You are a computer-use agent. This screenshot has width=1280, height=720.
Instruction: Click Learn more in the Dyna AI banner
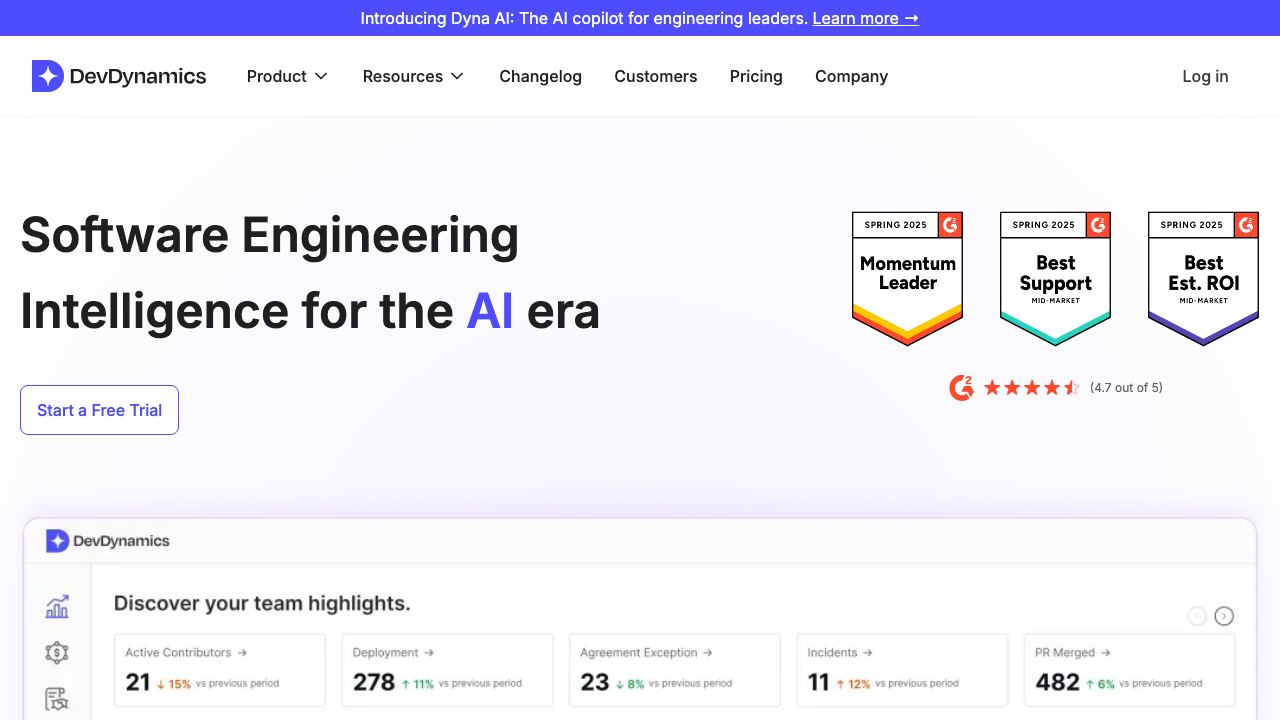pos(866,18)
